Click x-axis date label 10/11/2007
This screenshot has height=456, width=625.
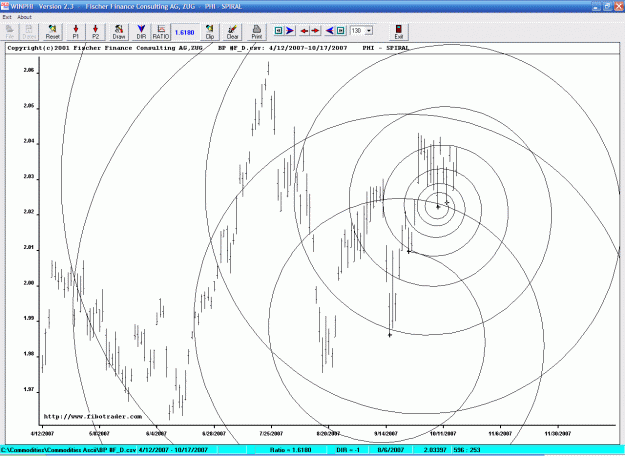click(x=443, y=434)
